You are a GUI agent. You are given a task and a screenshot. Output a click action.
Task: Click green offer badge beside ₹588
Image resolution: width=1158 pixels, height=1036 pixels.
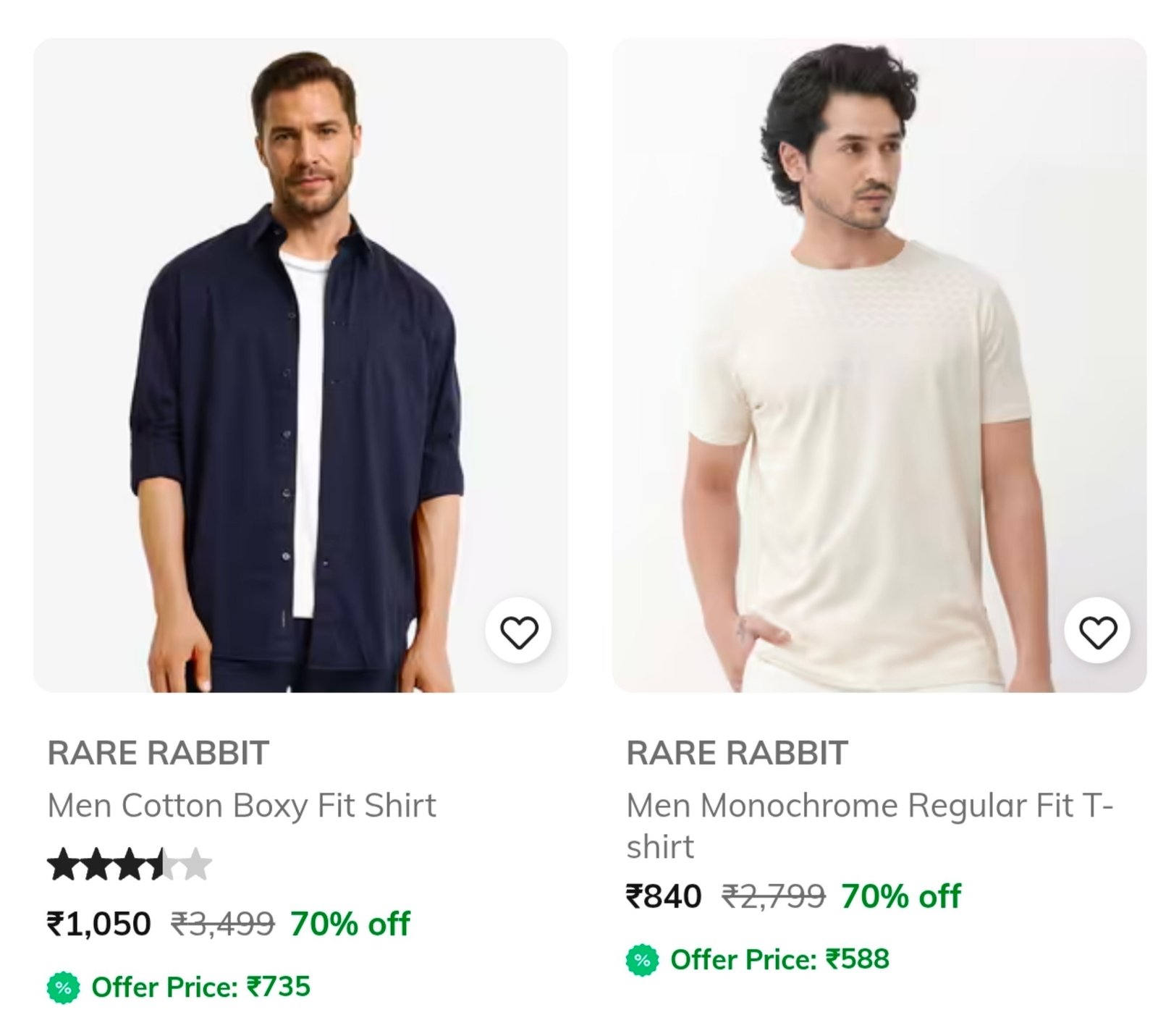[643, 960]
